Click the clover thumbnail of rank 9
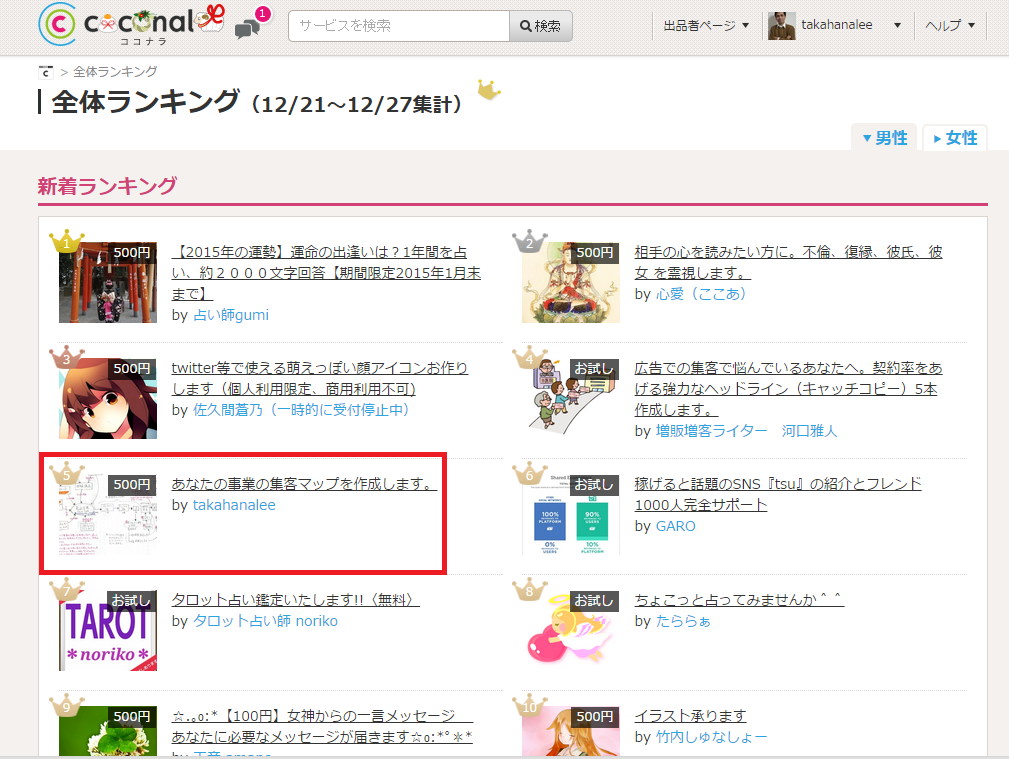The image size is (1009, 759). 107,731
